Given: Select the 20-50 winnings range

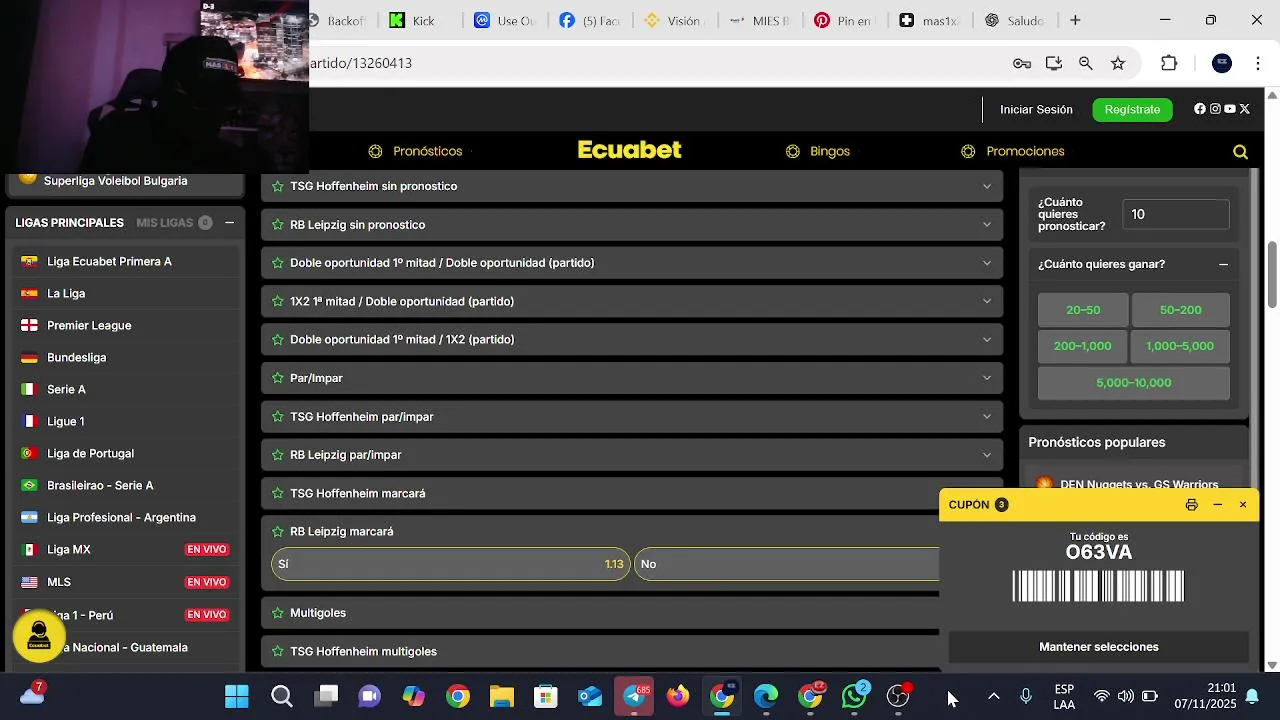Looking at the screenshot, I should pyautogui.click(x=1083, y=310).
